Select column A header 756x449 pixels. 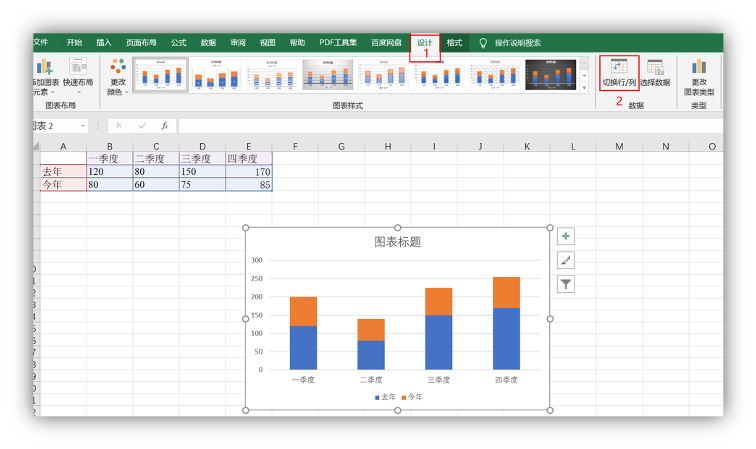click(63, 146)
